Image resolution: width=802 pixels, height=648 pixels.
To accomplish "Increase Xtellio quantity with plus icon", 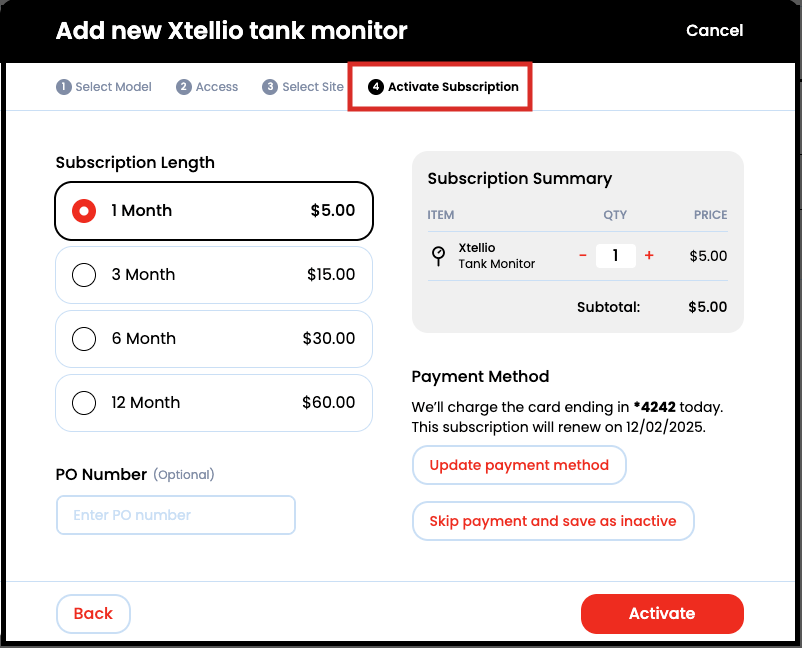I will [649, 256].
